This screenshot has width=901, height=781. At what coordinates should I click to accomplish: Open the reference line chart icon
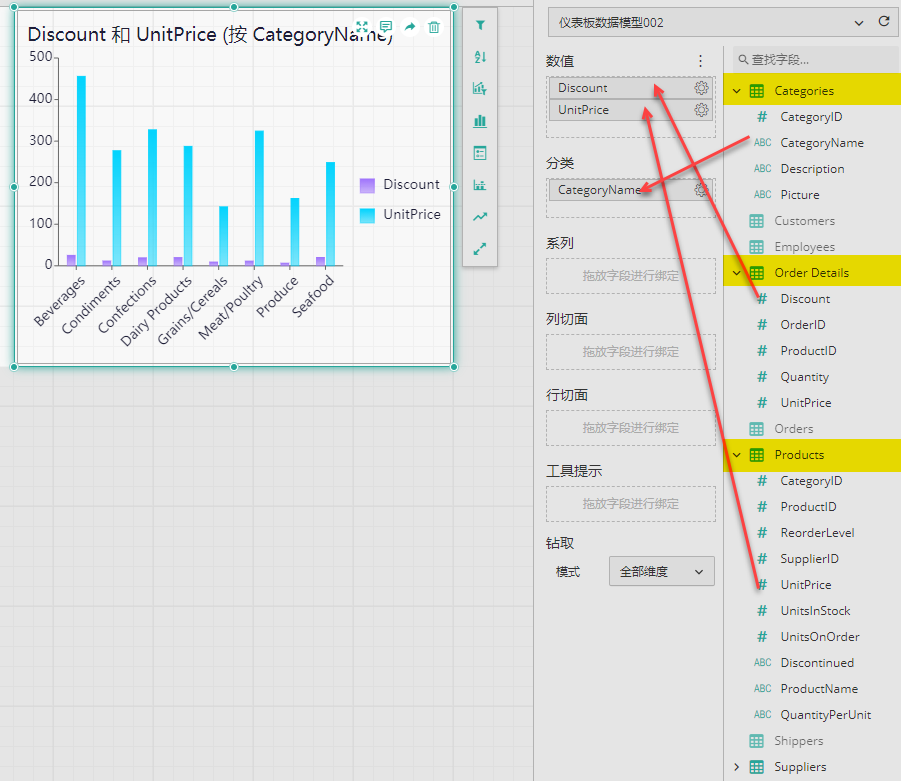click(480, 184)
